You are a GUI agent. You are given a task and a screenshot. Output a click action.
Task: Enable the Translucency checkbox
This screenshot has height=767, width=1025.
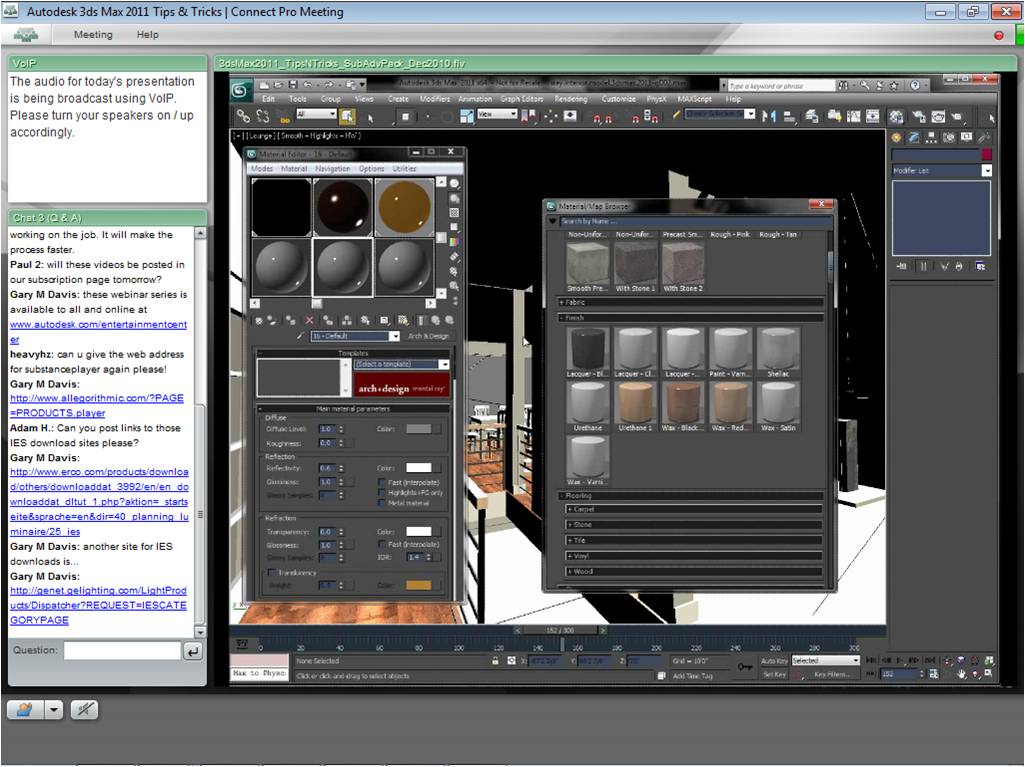(271, 573)
